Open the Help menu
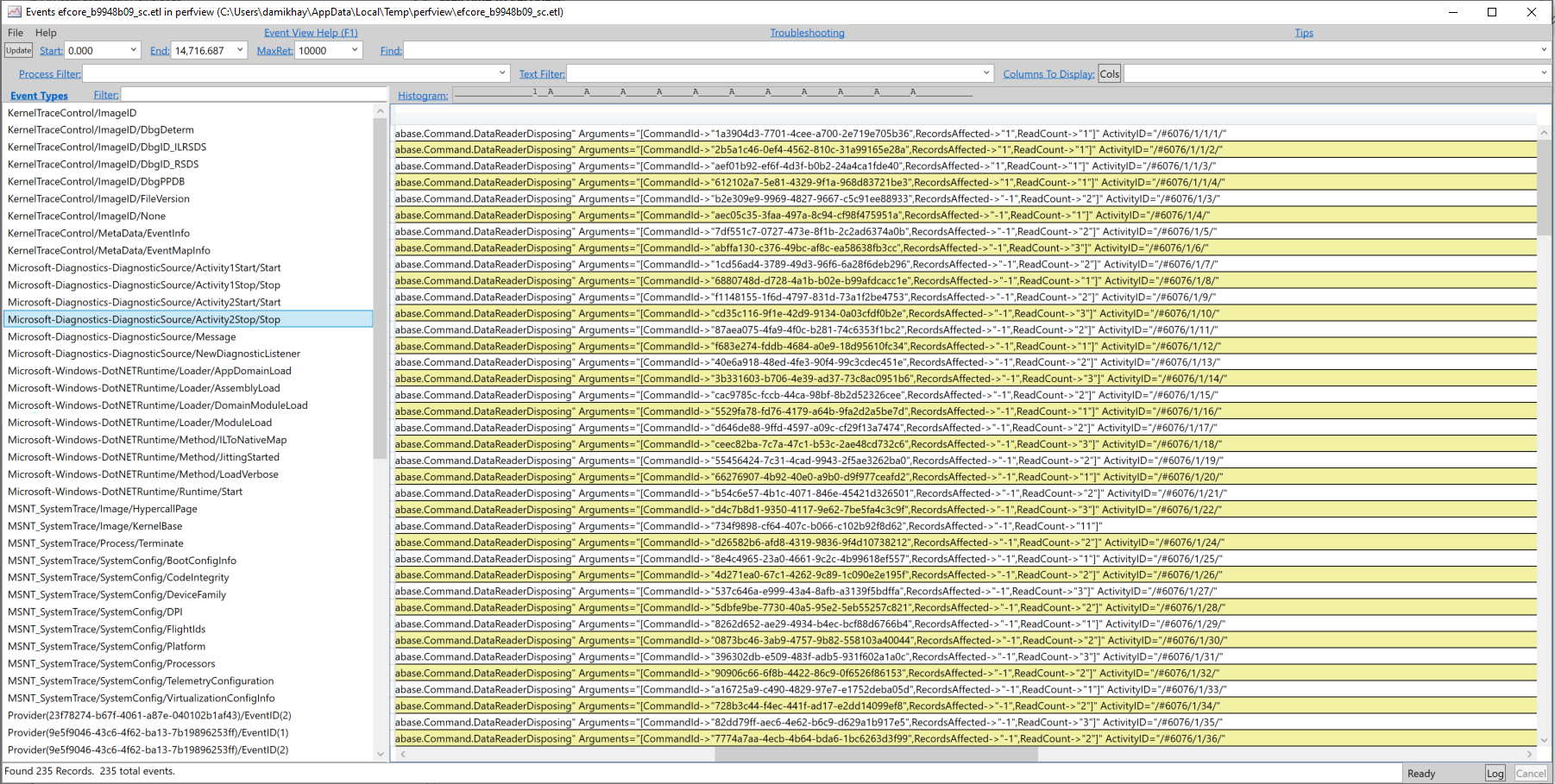 coord(46,33)
